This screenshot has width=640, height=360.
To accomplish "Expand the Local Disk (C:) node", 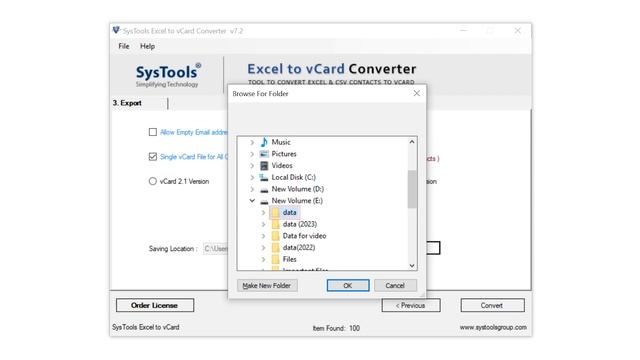I will [x=252, y=178].
